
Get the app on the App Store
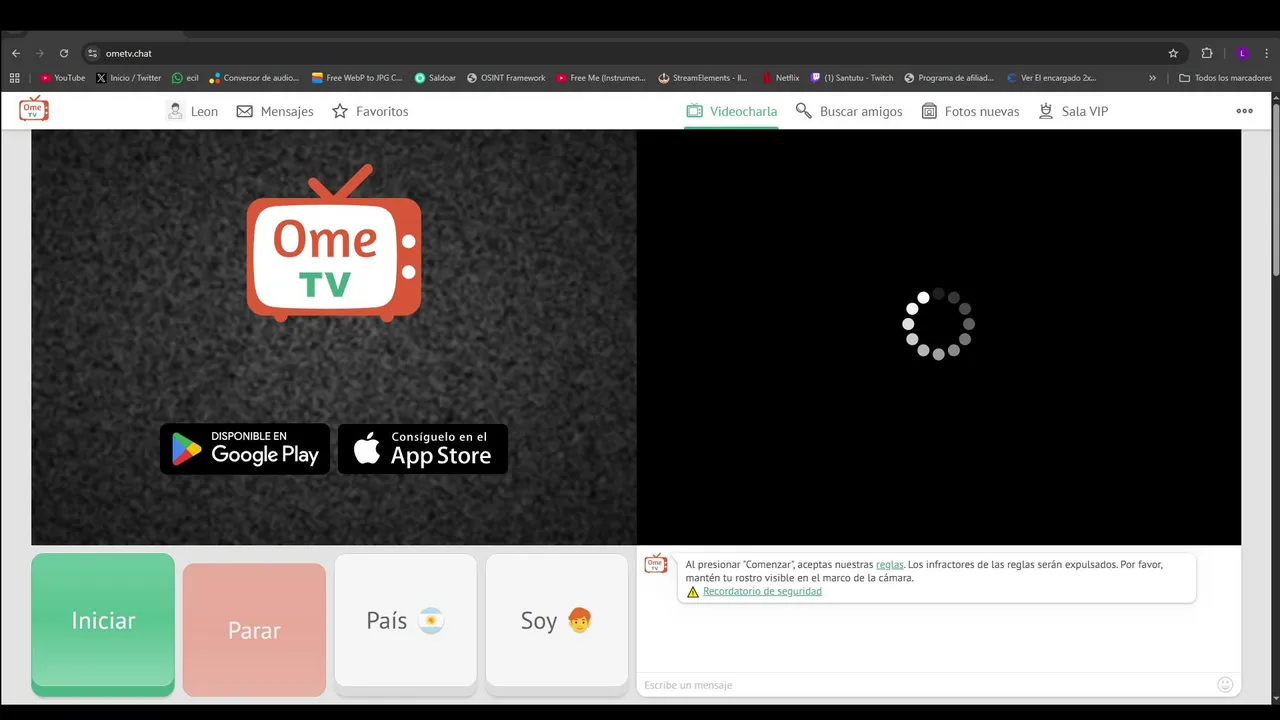point(423,448)
